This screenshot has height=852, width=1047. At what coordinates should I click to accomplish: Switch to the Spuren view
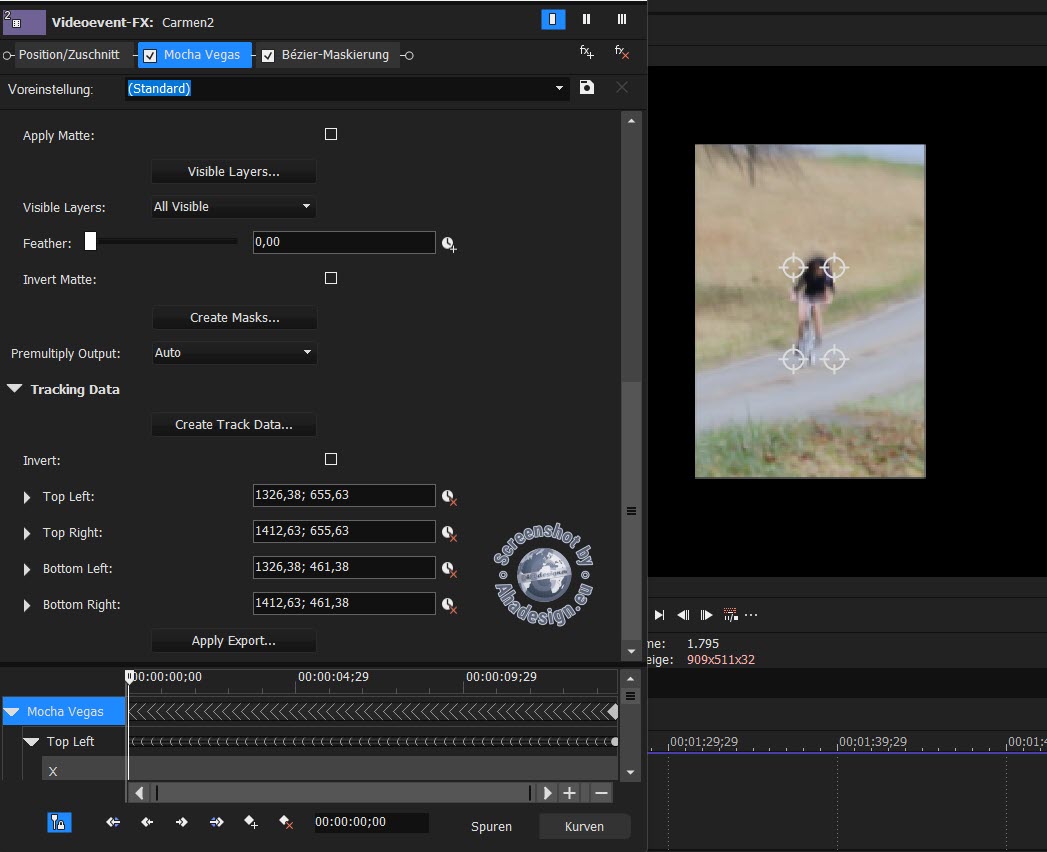point(491,827)
